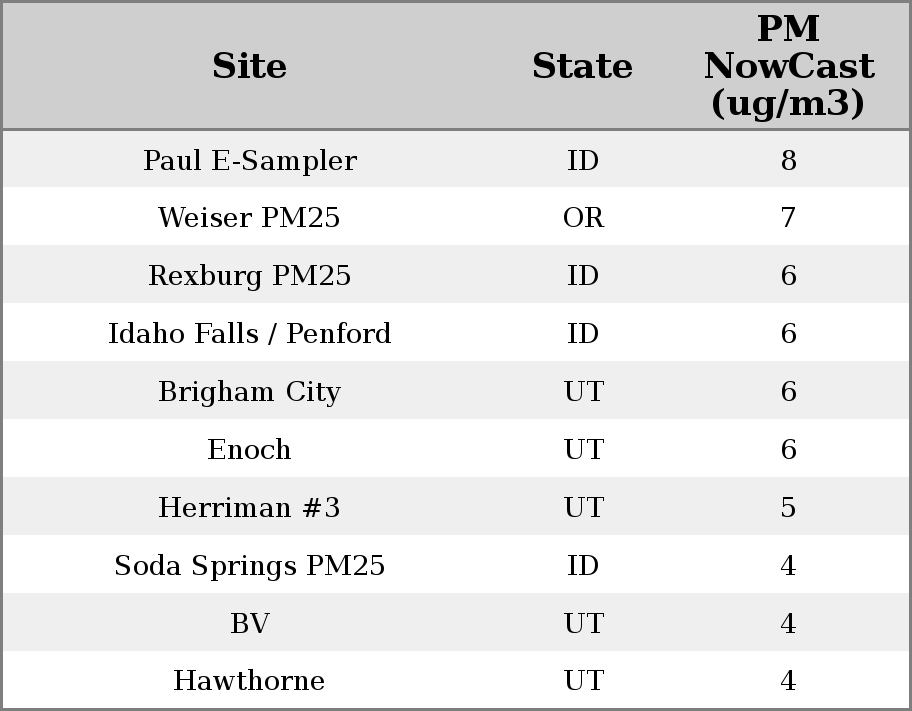This screenshot has width=912, height=711.
Task: Click PM value 5 for Herriman #3
Action: tap(788, 508)
